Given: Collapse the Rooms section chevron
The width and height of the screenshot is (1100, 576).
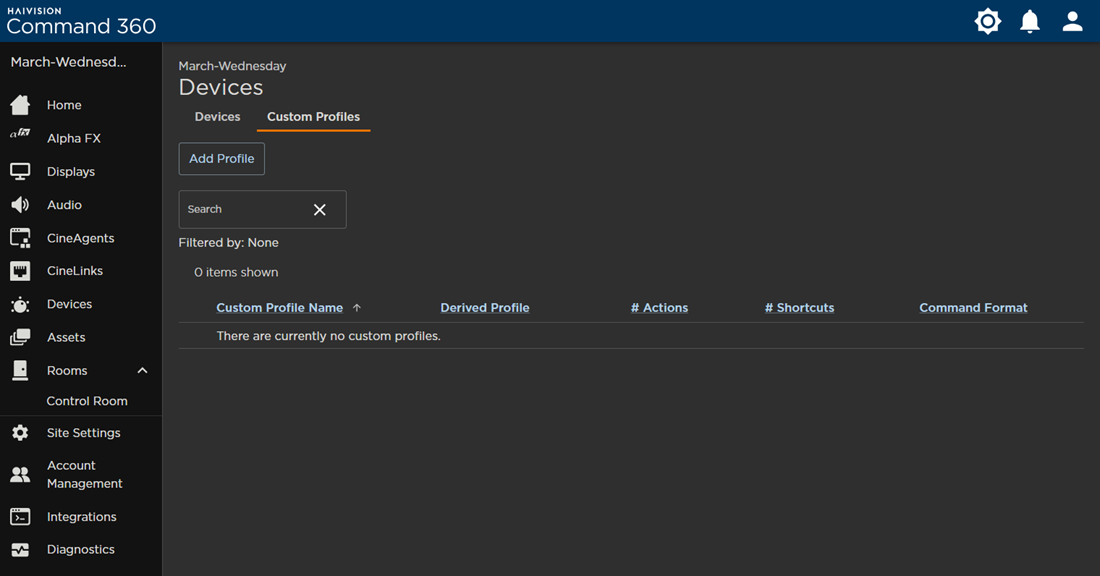Looking at the screenshot, I should pyautogui.click(x=142, y=370).
